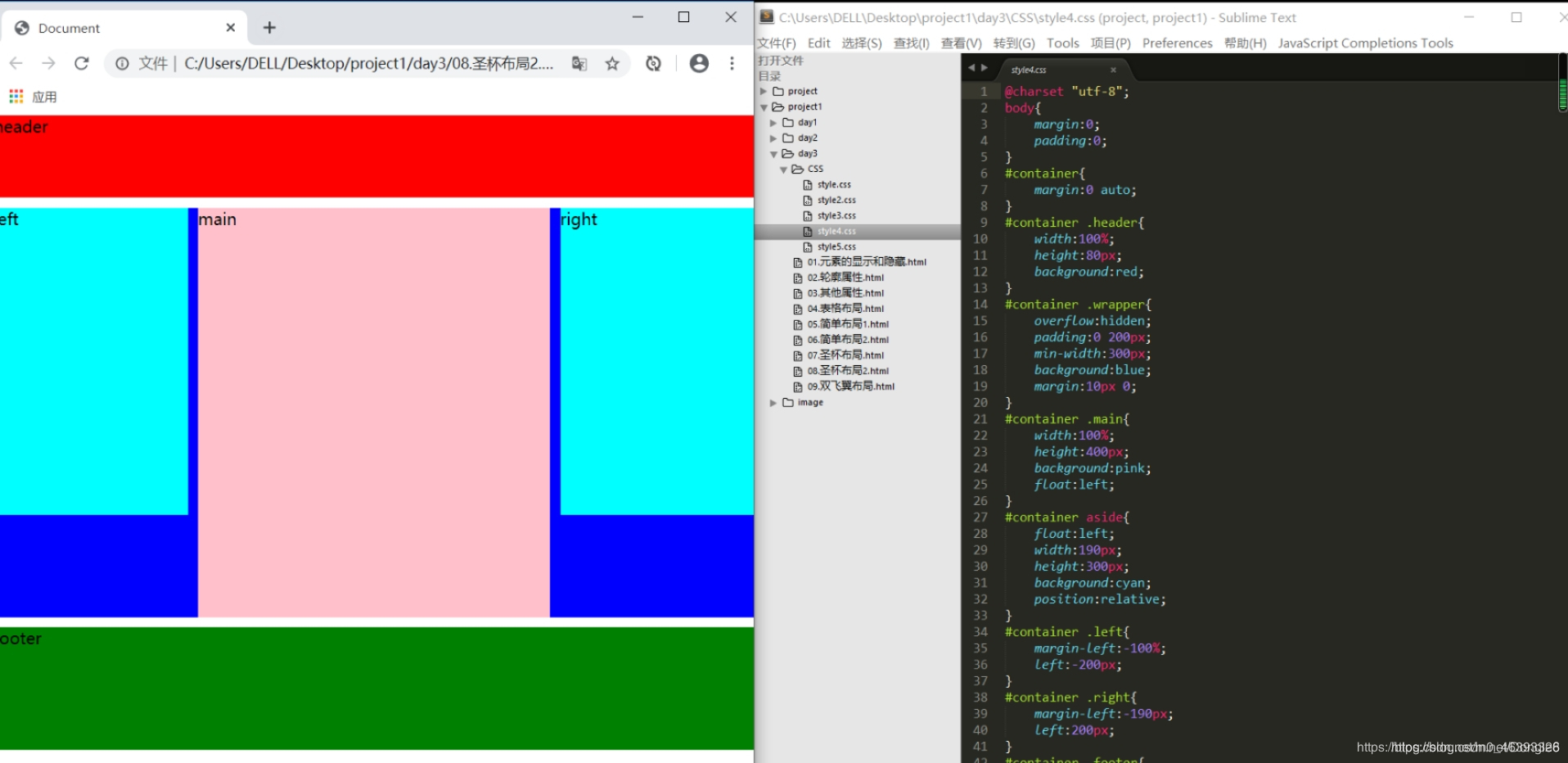The image size is (1568, 763).
Task: Open style3.css in the sidebar
Action: [x=836, y=215]
